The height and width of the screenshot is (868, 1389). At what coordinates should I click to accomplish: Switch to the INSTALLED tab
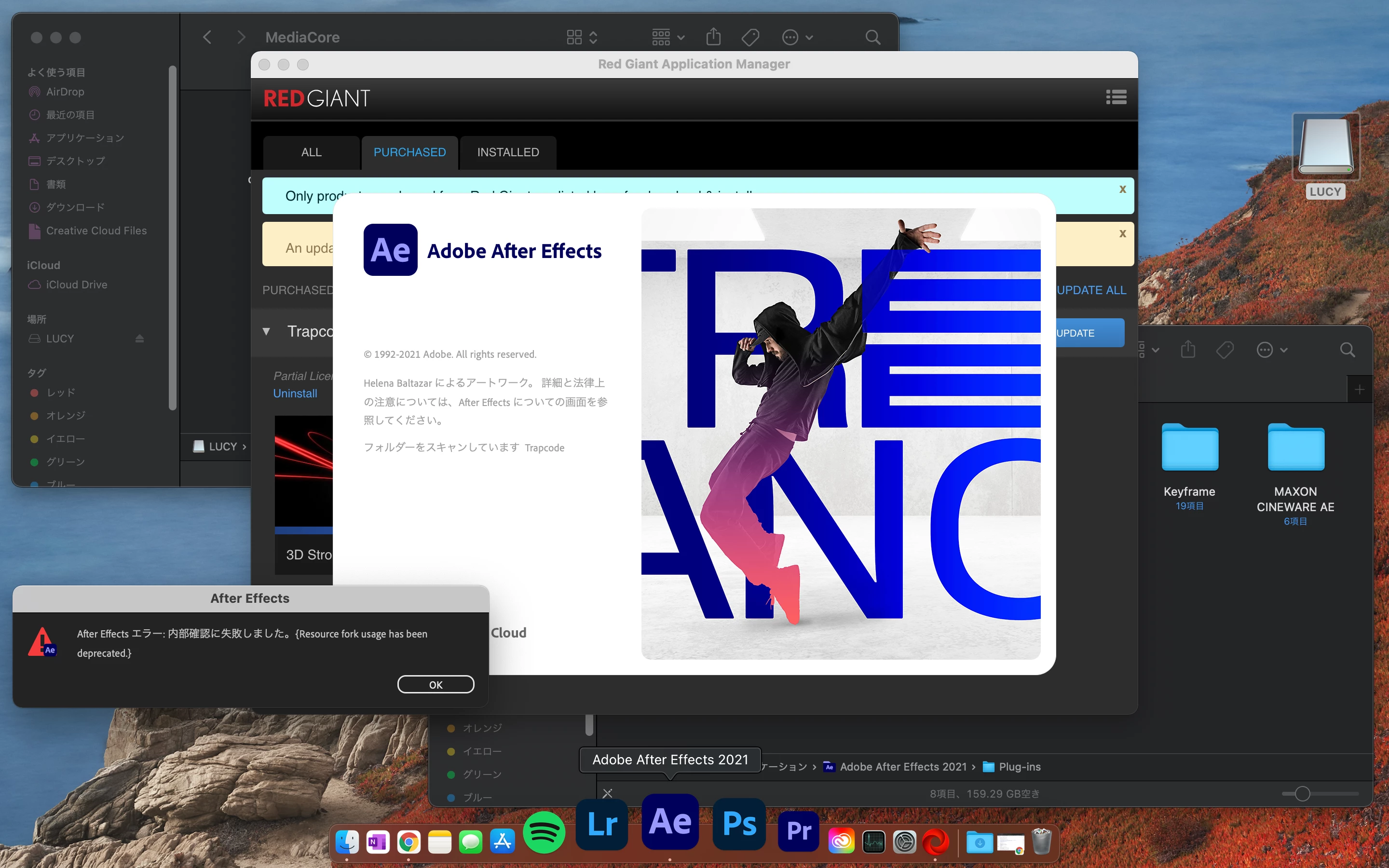(x=508, y=152)
